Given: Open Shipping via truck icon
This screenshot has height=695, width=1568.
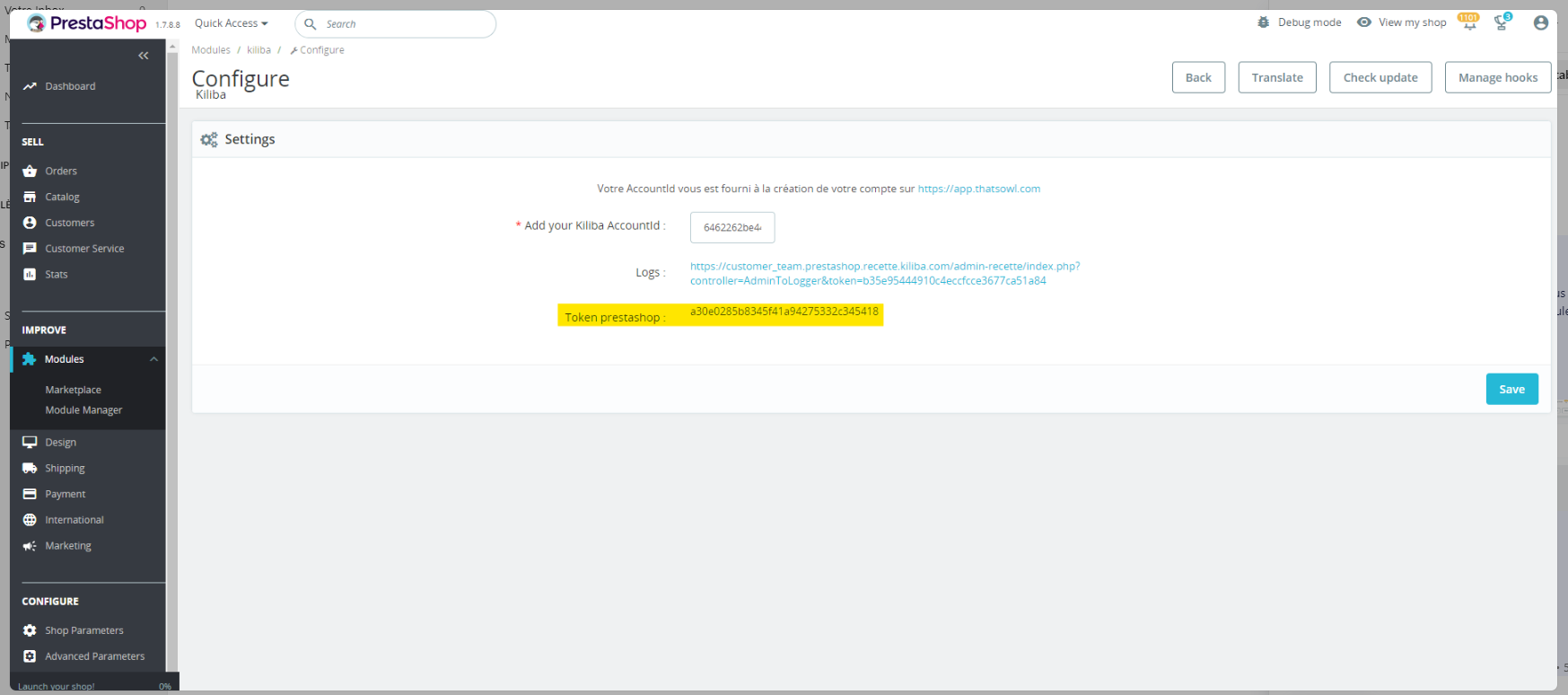Looking at the screenshot, I should 30,468.
